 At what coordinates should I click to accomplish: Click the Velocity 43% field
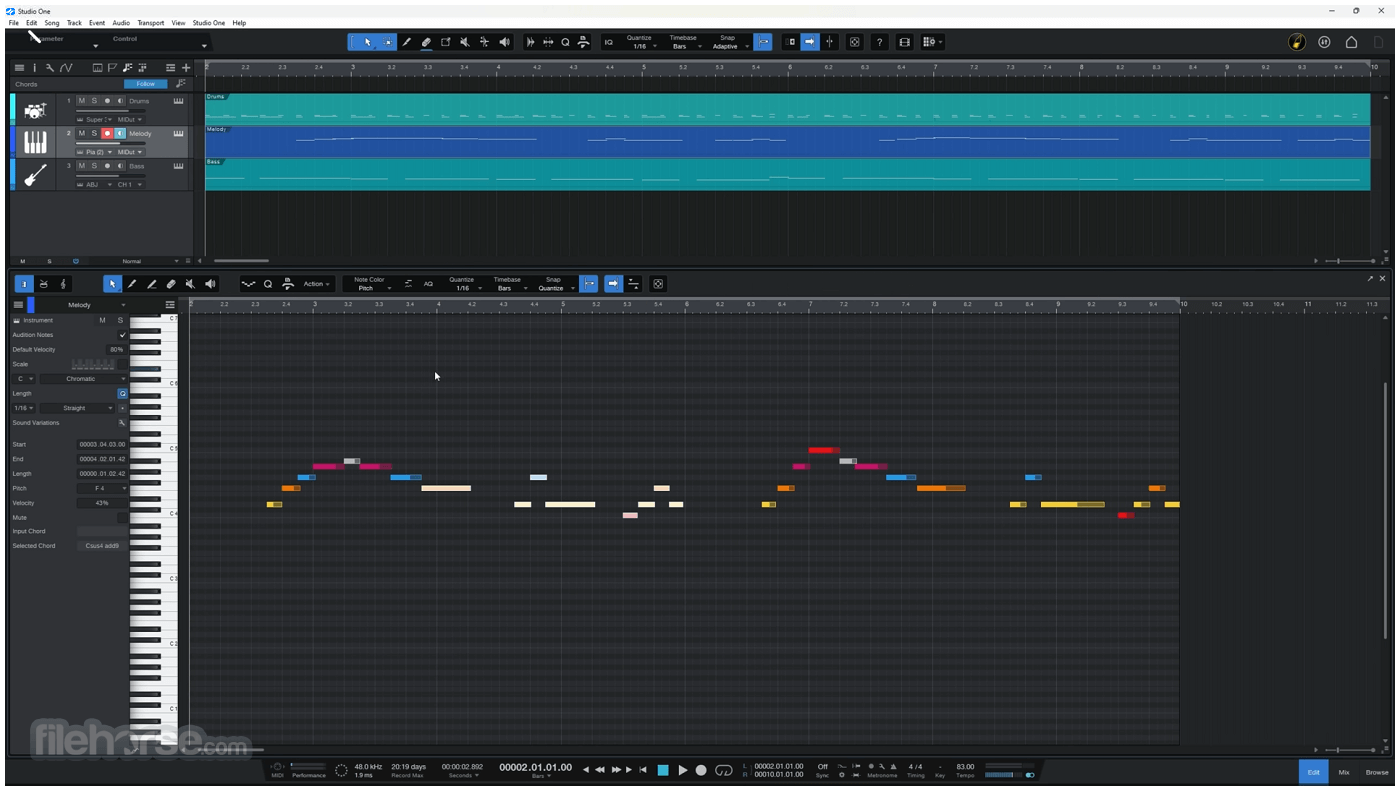click(x=103, y=503)
